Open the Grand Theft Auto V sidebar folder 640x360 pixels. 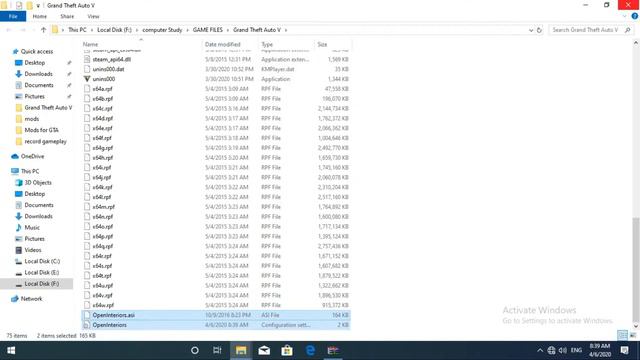click(48, 108)
